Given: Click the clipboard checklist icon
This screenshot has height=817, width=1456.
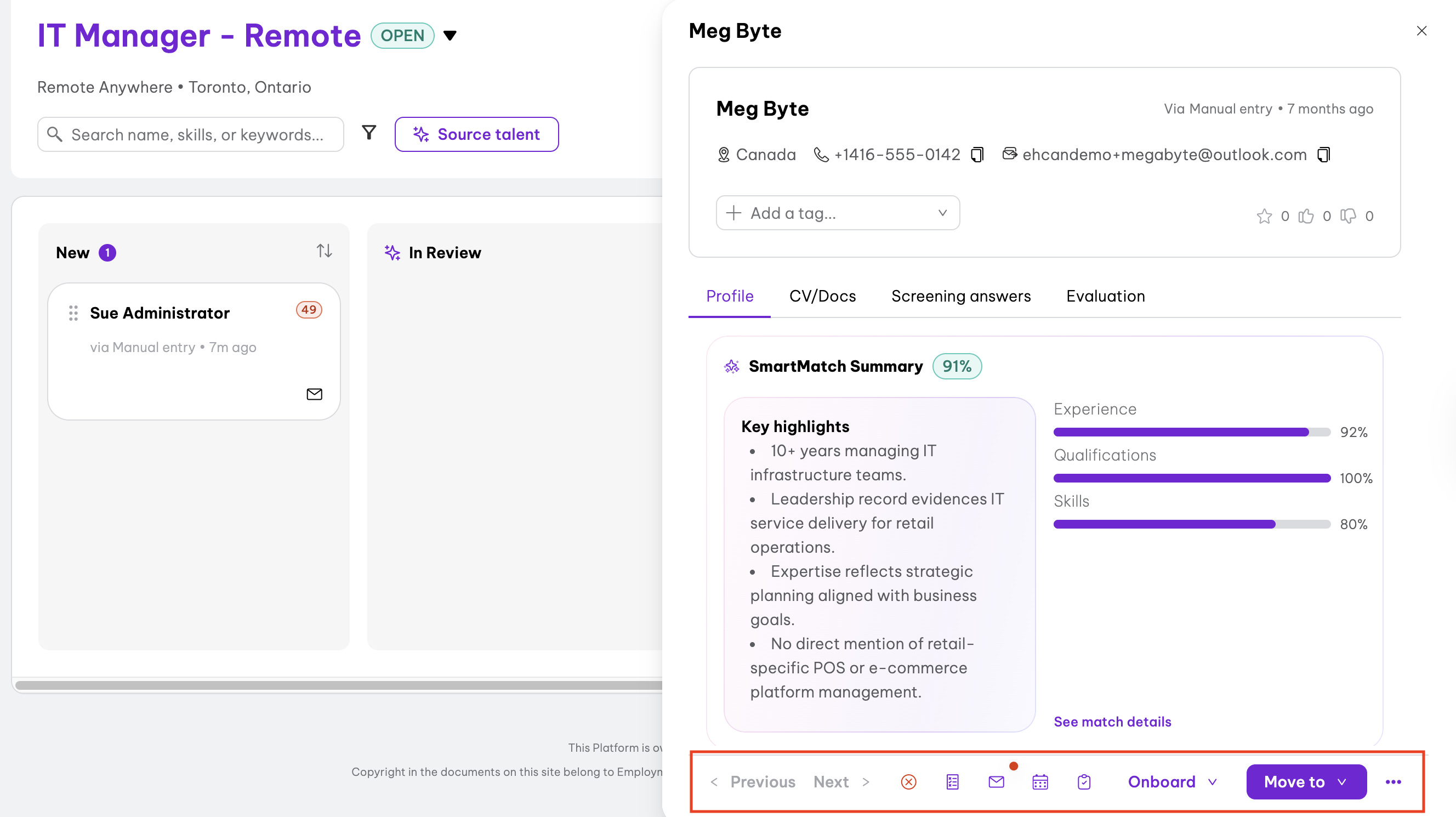Looking at the screenshot, I should pos(1084,782).
